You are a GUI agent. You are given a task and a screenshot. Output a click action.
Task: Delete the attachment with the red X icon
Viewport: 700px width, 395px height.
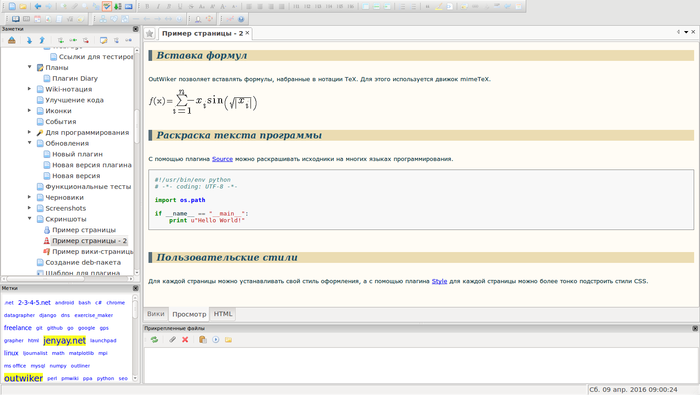(185, 340)
